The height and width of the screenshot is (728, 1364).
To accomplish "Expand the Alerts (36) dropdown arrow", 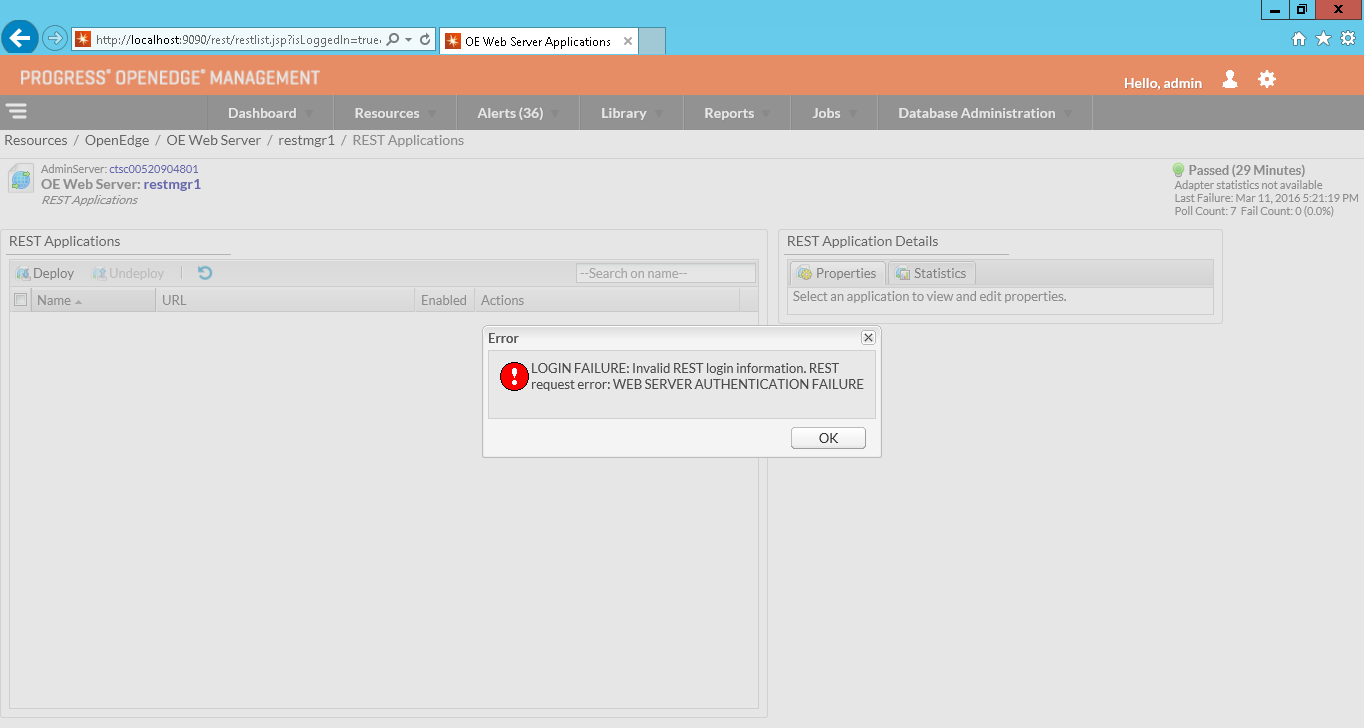I will click(556, 114).
